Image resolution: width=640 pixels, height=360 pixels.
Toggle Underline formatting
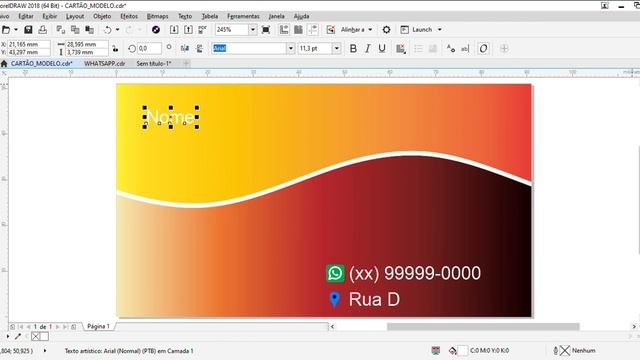[382, 49]
